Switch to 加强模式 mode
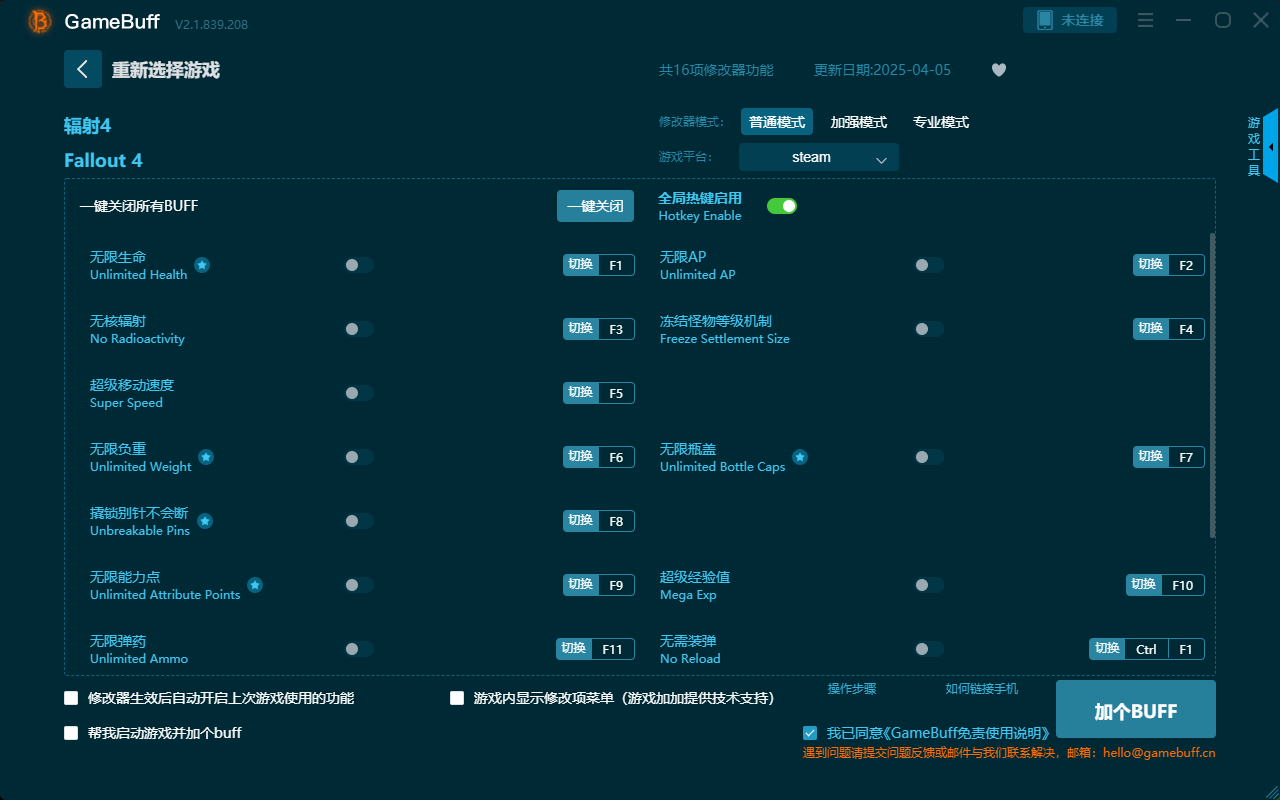Image resolution: width=1280 pixels, height=800 pixels. coord(858,121)
